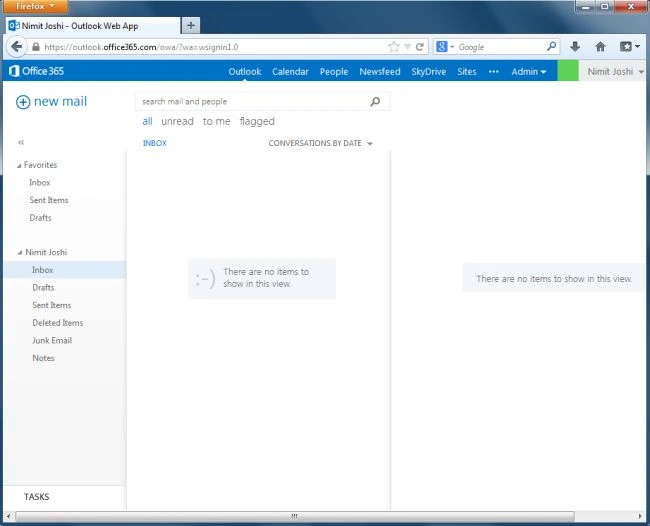Open the Firefox application menu button
Viewport: 650px width, 526px height.
click(36, 6)
